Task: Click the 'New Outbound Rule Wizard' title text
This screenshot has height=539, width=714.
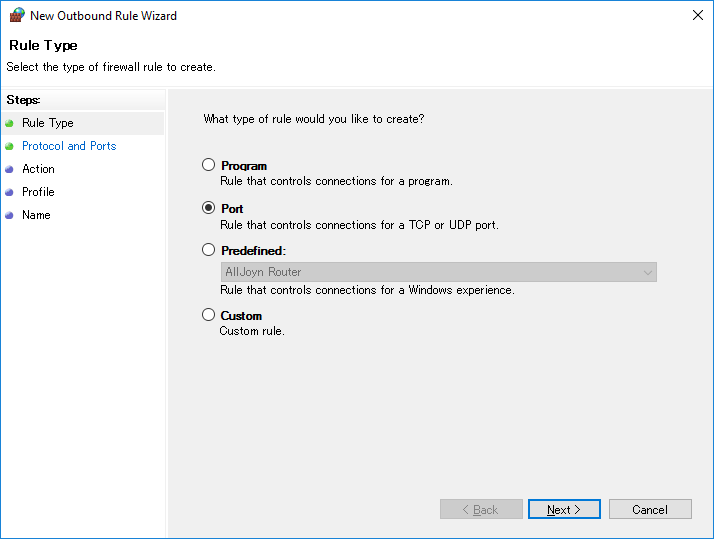Action: click(x=103, y=15)
